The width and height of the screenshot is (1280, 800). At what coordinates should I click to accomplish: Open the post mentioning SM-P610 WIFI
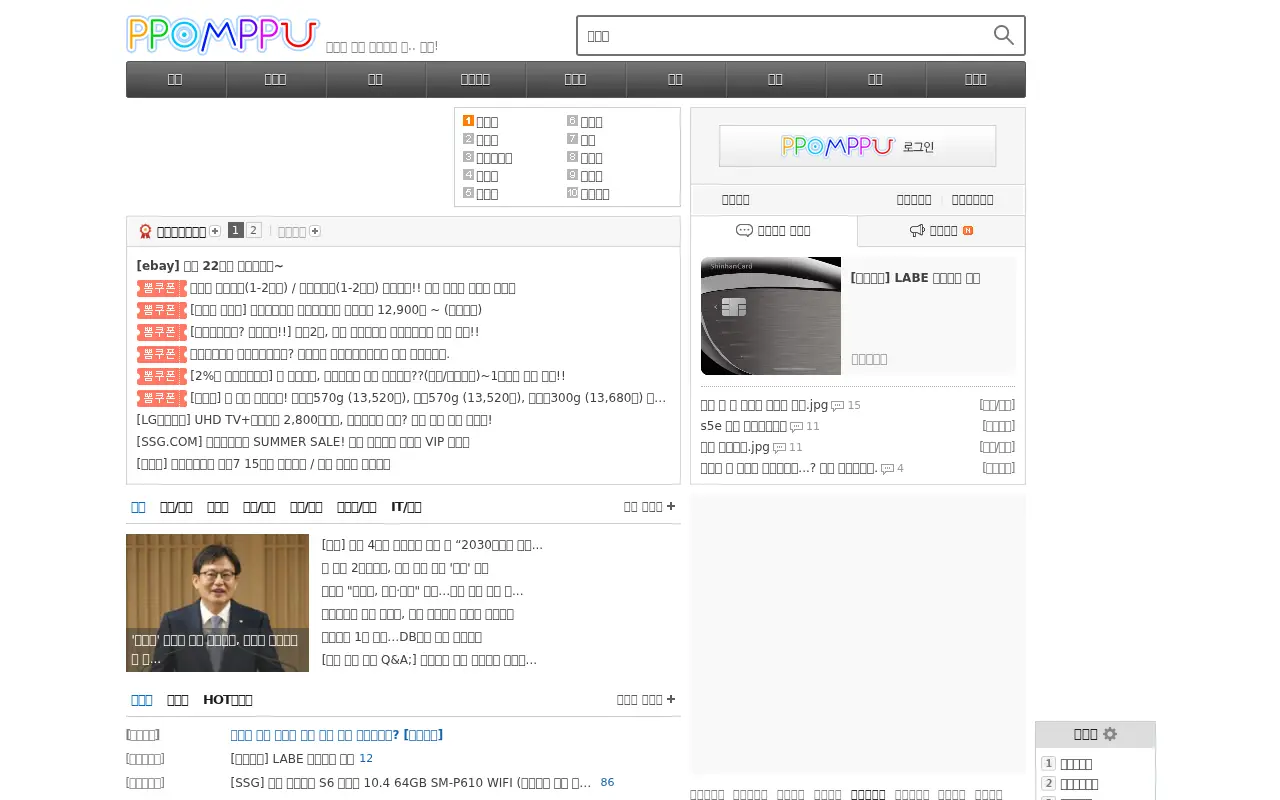click(x=411, y=783)
